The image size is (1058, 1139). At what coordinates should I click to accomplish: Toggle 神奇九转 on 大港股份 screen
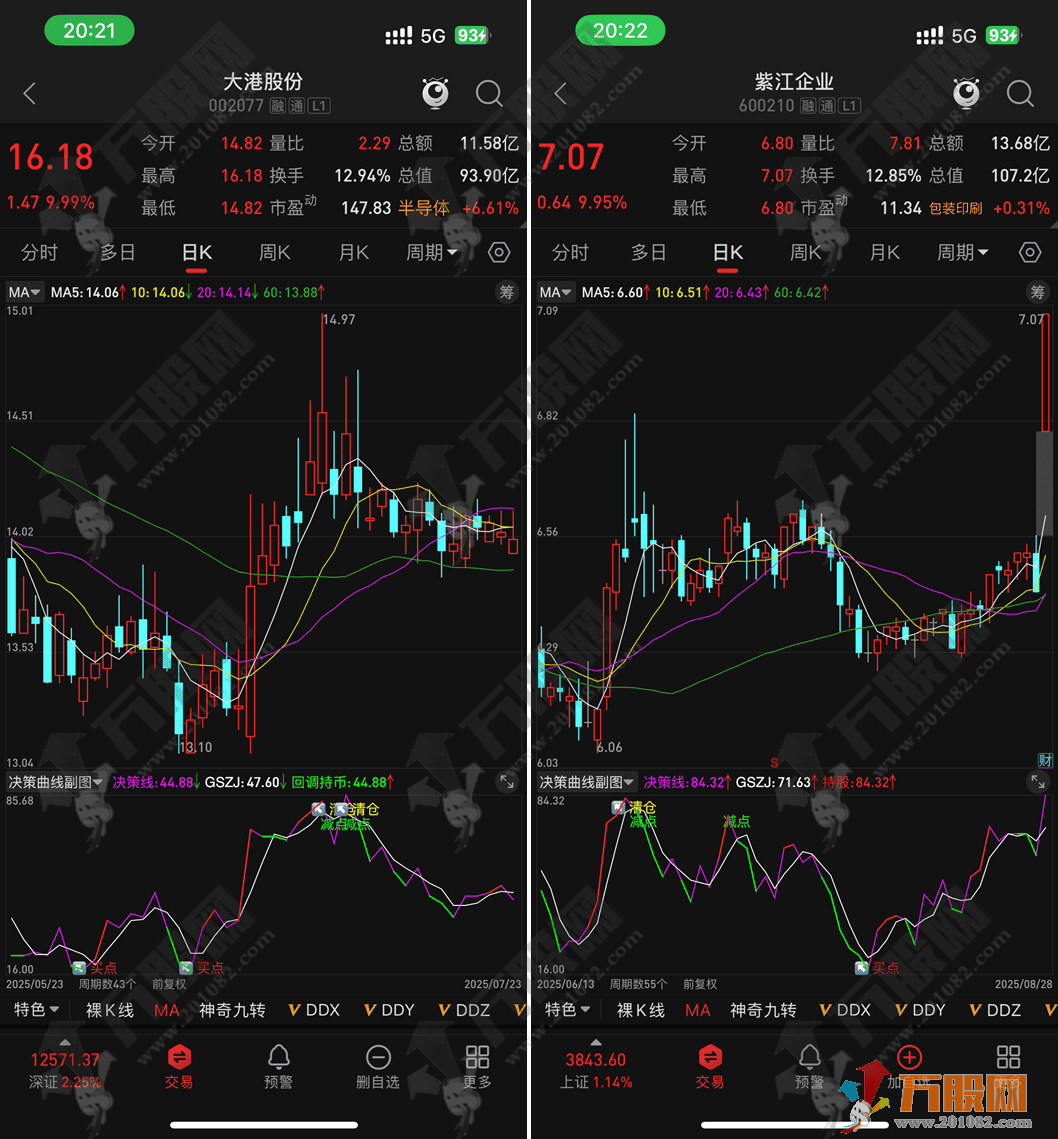(233, 1010)
